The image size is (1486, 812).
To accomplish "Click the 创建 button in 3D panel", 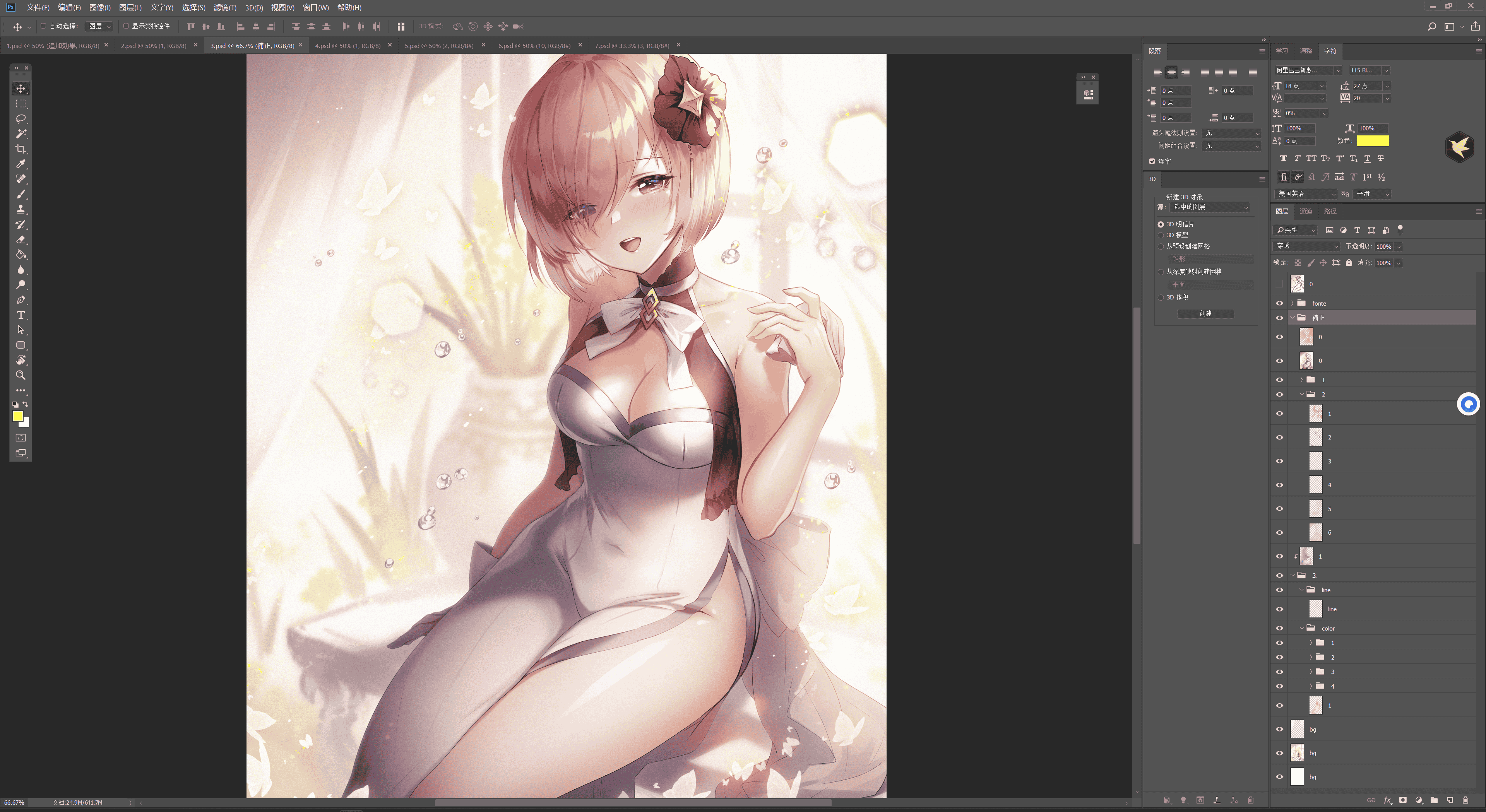I will [1205, 314].
